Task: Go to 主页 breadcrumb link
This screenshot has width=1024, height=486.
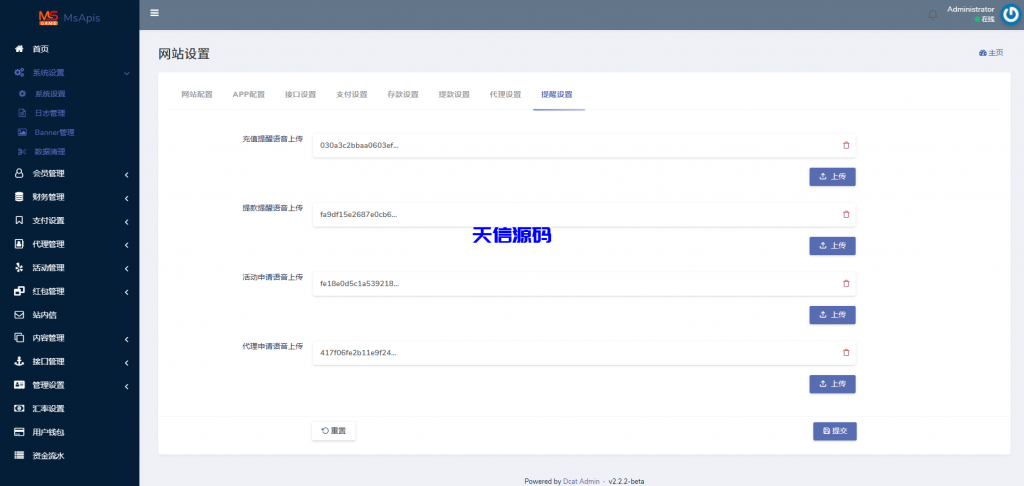Action: [x=991, y=53]
